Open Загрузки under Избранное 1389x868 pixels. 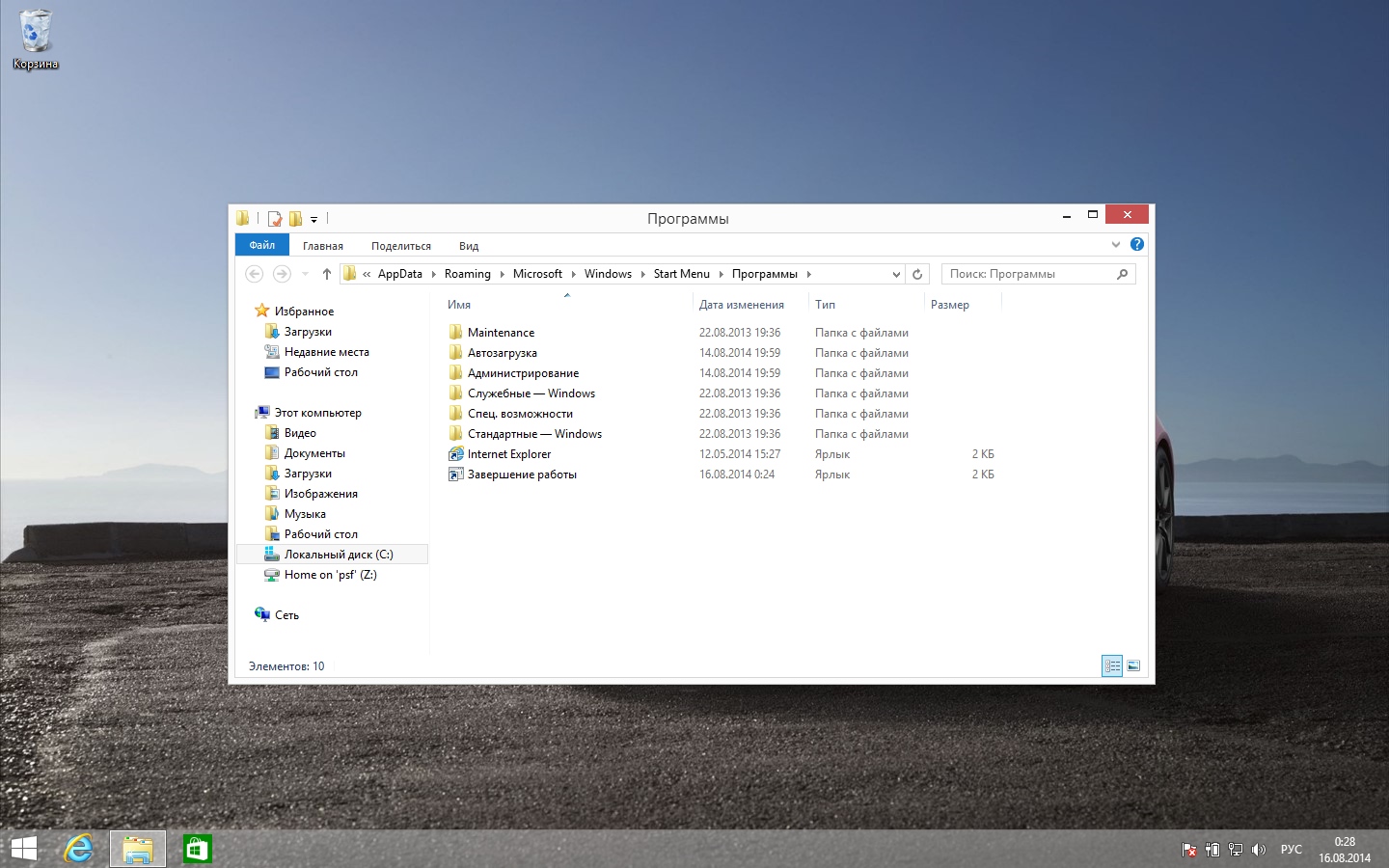tap(308, 332)
